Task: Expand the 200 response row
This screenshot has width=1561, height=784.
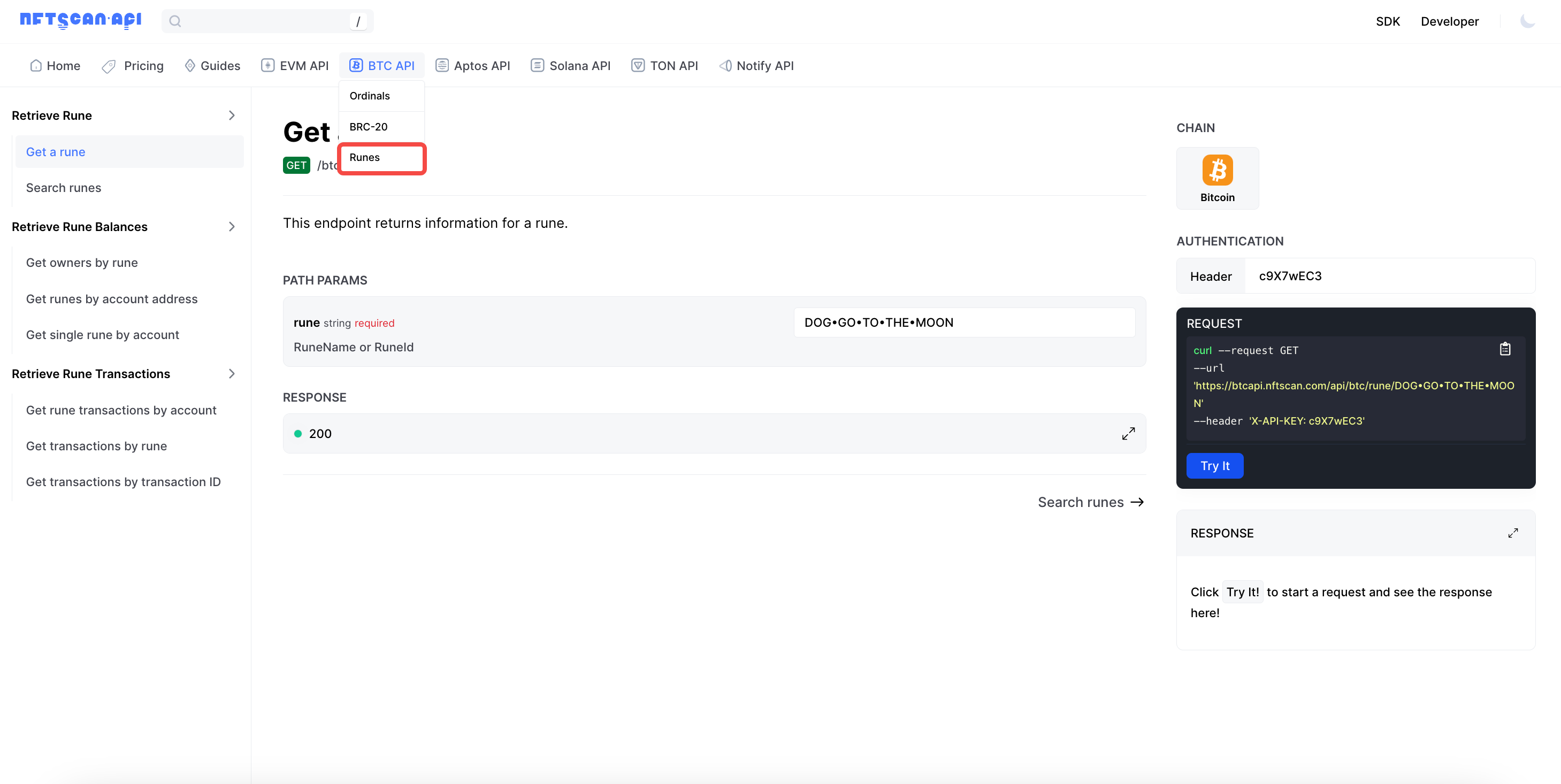Action: tap(1128, 434)
